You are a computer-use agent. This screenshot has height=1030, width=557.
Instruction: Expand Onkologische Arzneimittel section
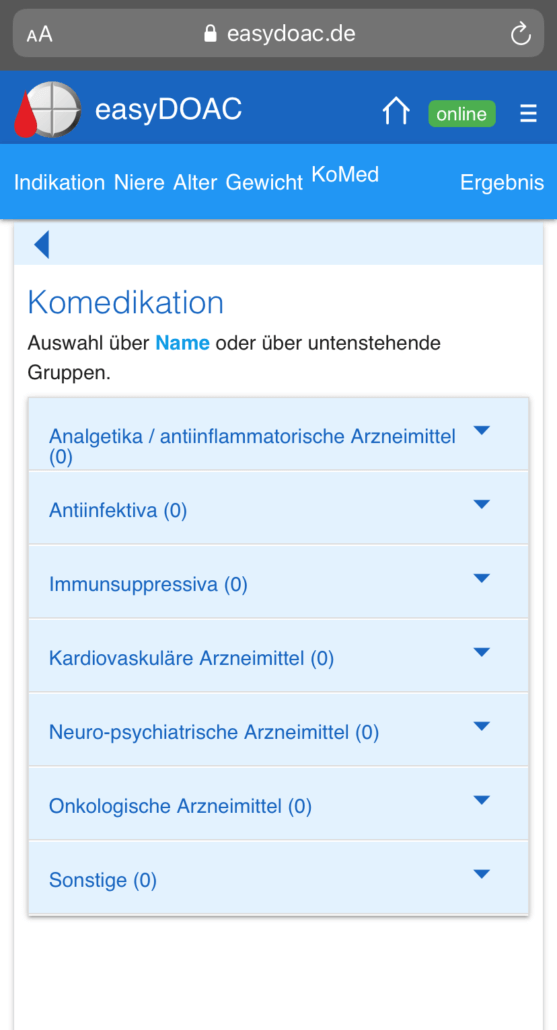click(278, 803)
